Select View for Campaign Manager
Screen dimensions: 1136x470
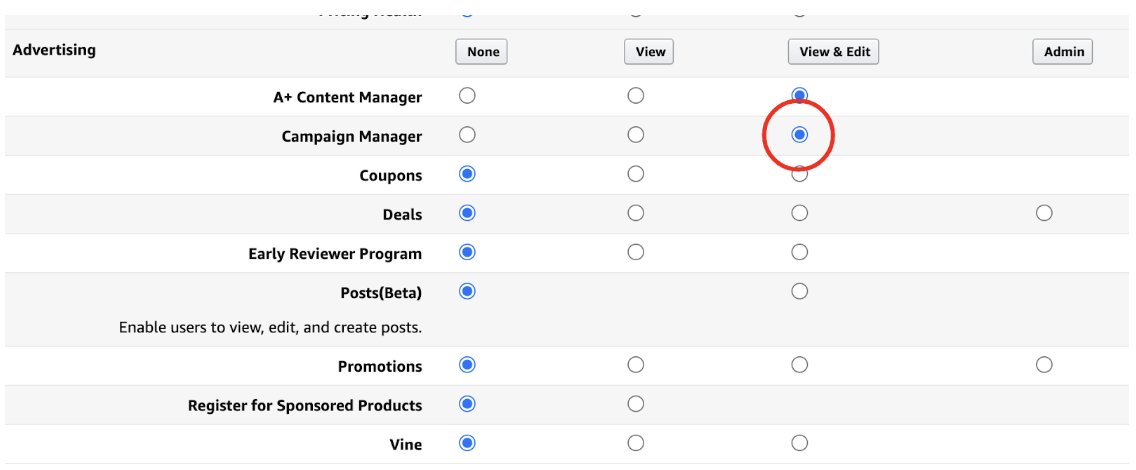tap(635, 135)
